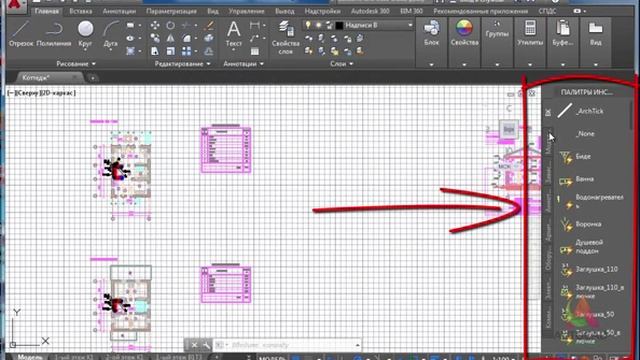Screen dimensions: 640x360
Task: Expand the arrow under Блок panel
Action: tap(431, 64)
